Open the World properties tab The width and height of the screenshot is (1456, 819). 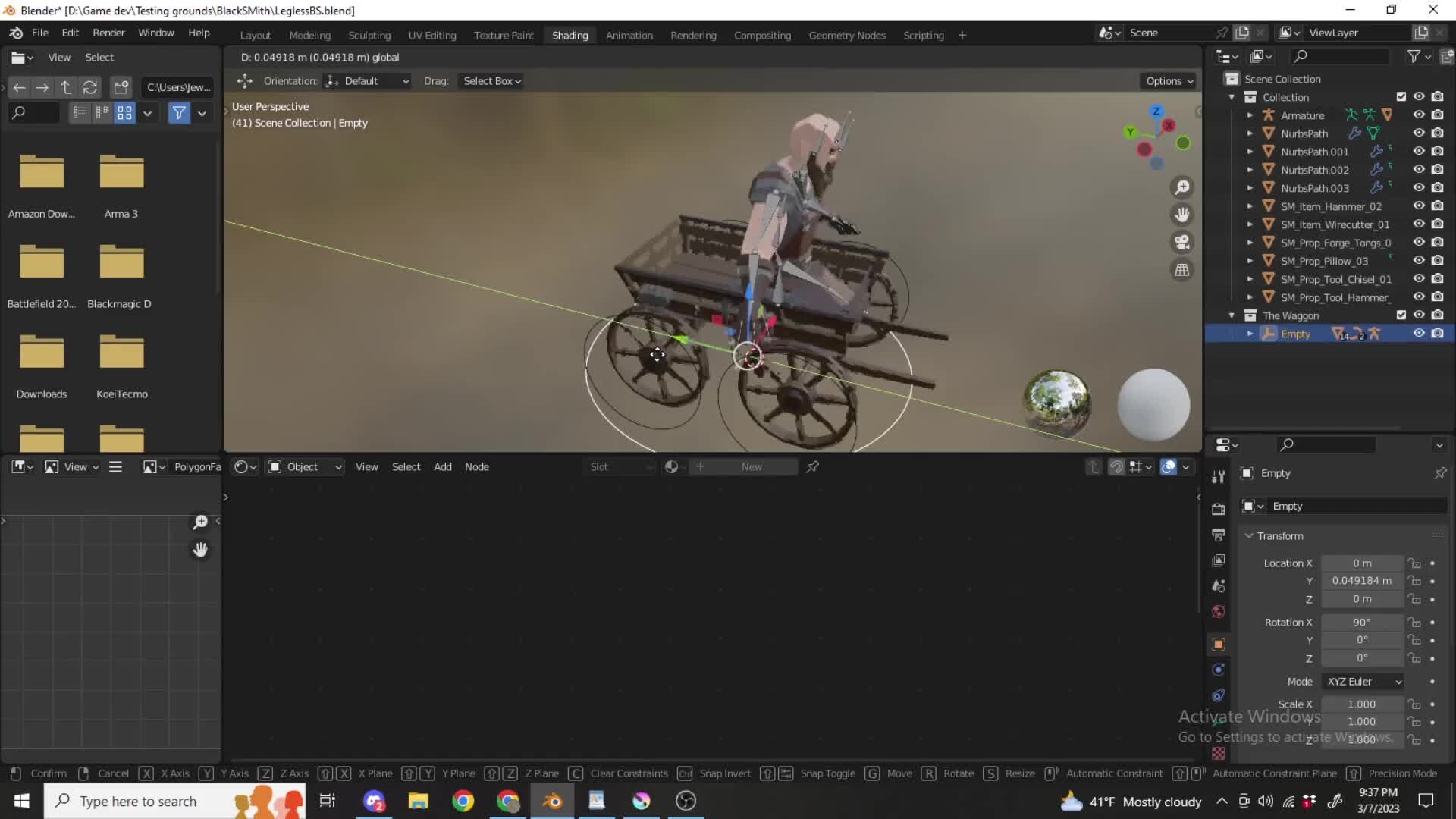1218,611
